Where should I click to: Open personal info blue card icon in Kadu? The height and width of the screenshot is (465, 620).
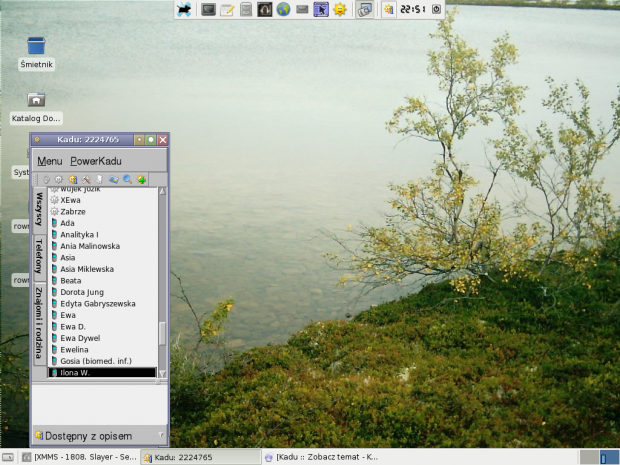click(113, 180)
